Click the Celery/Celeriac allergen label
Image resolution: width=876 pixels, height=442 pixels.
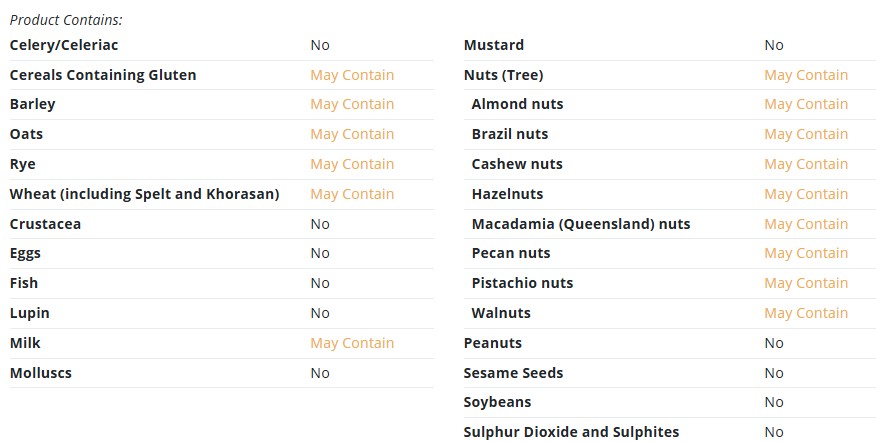pyautogui.click(x=64, y=45)
